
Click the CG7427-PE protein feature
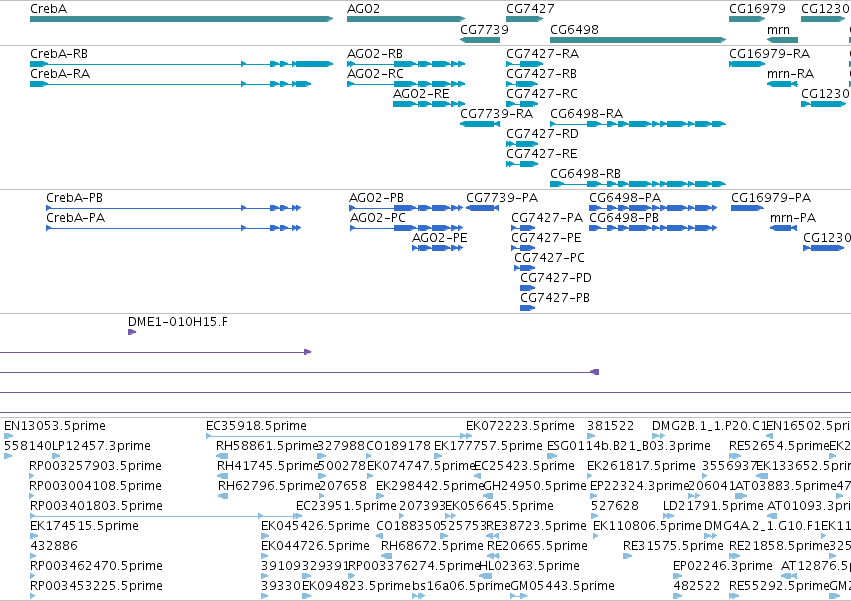[x=523, y=248]
